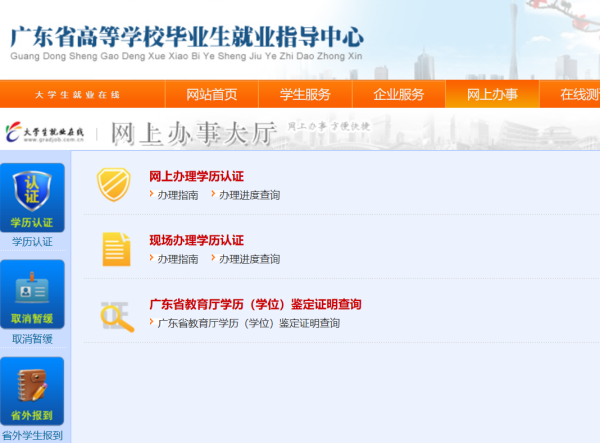
Task: Click the yellow document icon for 现场办理学历认证
Action: pos(116,249)
